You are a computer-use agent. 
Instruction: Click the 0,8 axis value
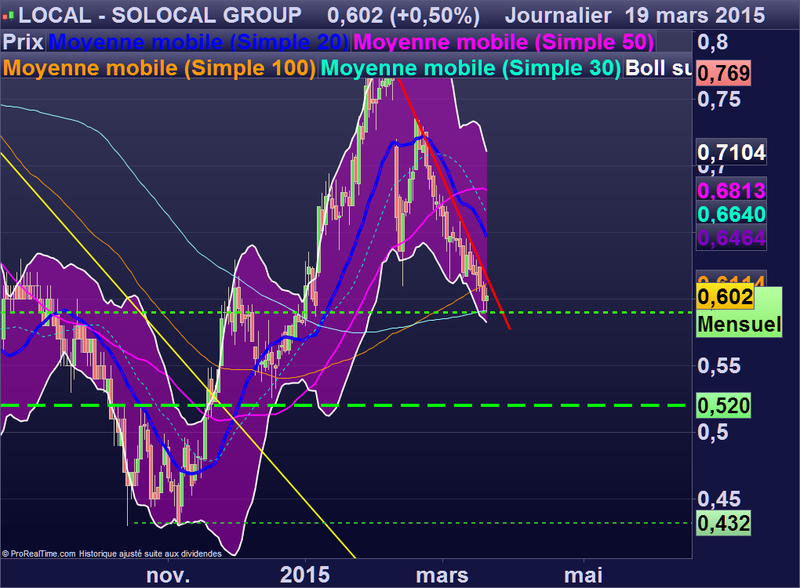(x=713, y=42)
